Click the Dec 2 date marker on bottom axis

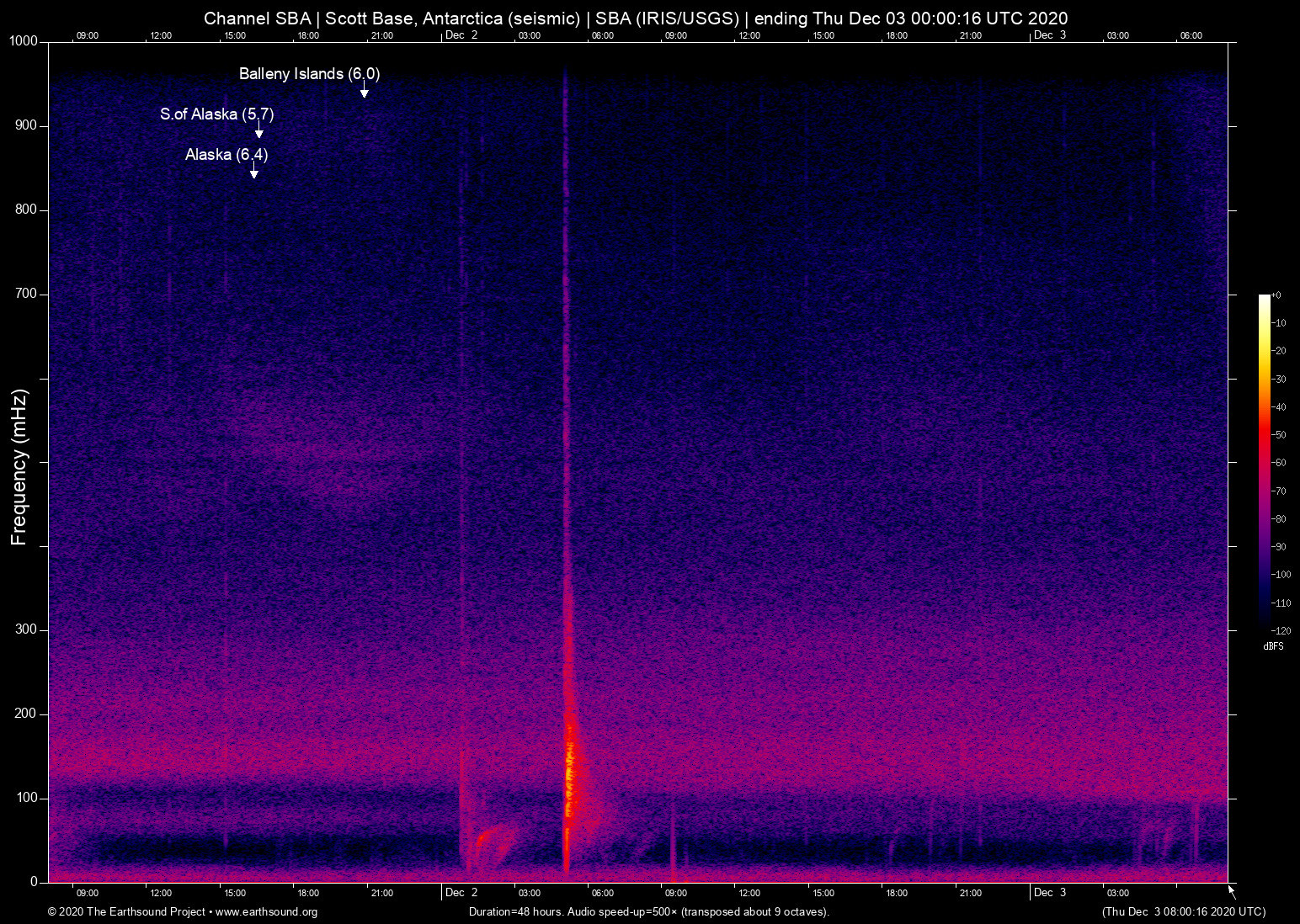(x=461, y=893)
